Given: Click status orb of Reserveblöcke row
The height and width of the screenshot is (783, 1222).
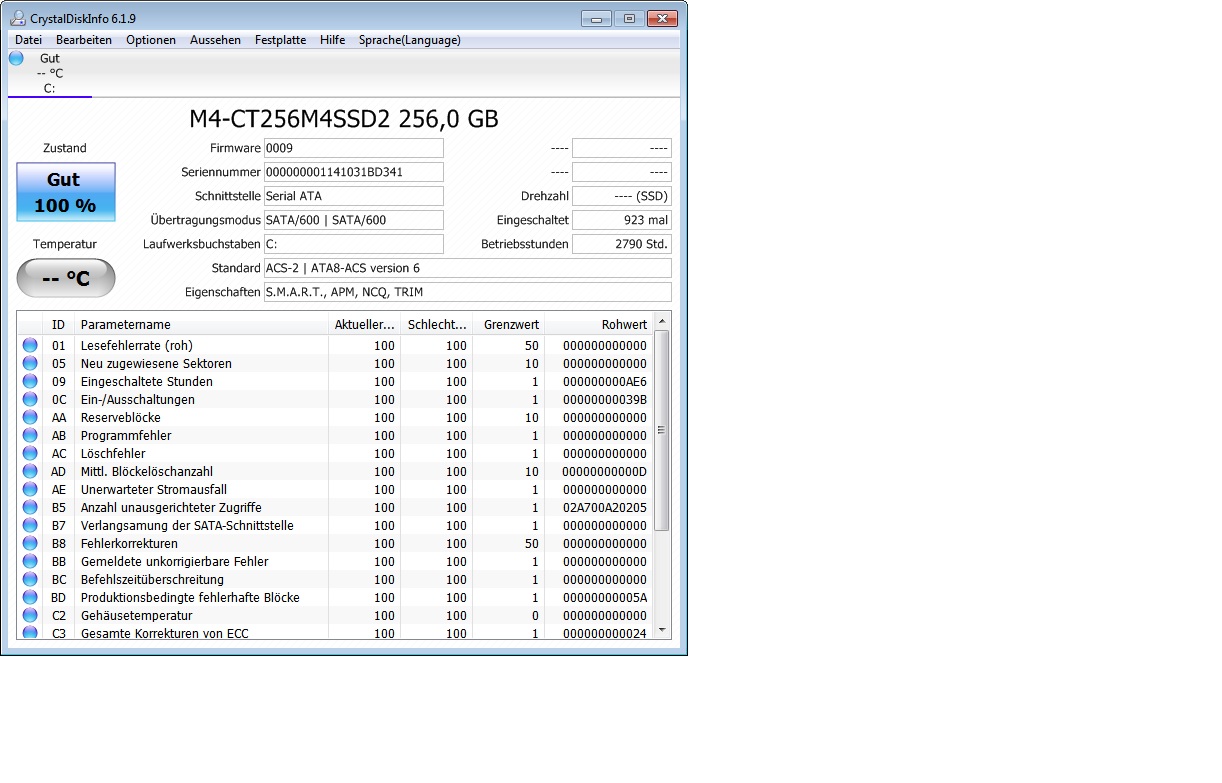Looking at the screenshot, I should click(30, 417).
